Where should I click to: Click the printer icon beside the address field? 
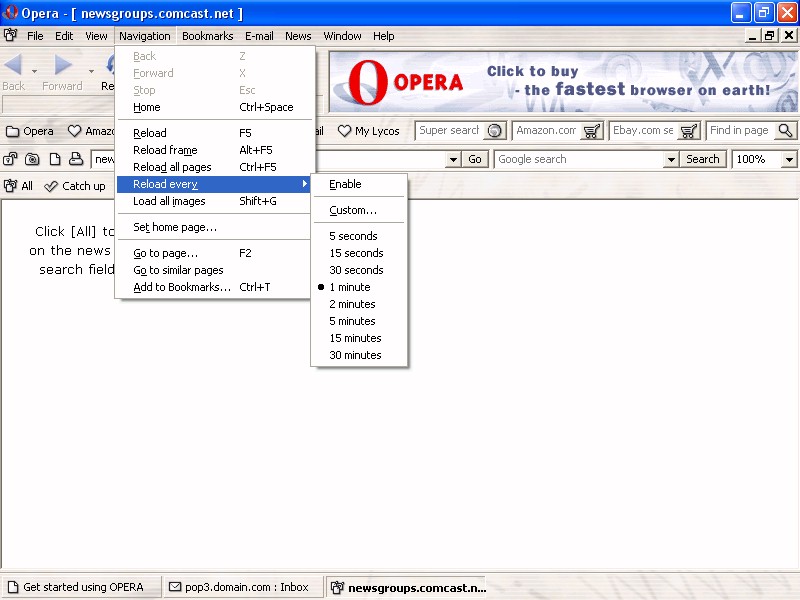[75, 159]
